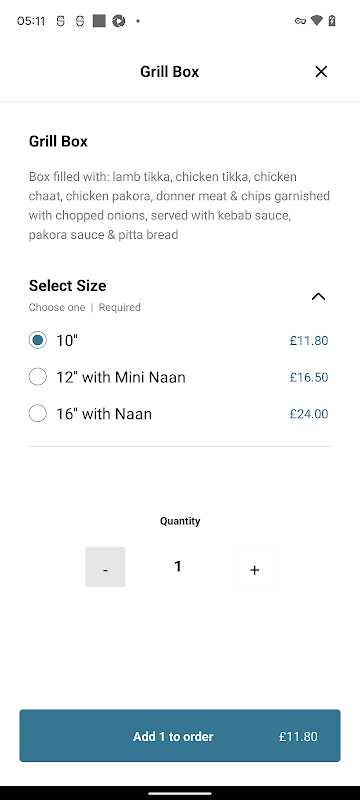Increase quantity with the plus button

[254, 567]
